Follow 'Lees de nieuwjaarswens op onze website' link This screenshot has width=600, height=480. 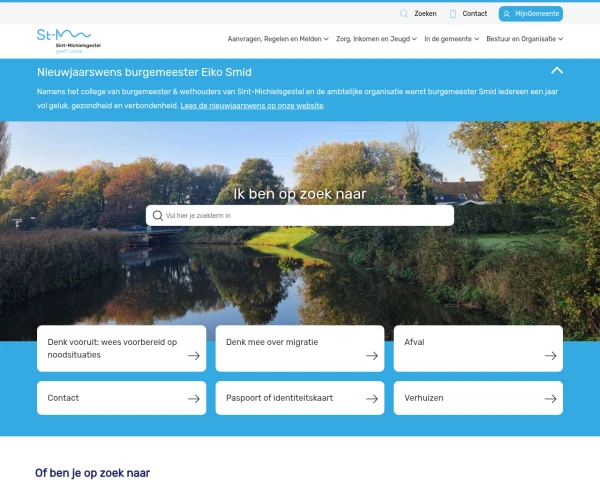[252, 106]
